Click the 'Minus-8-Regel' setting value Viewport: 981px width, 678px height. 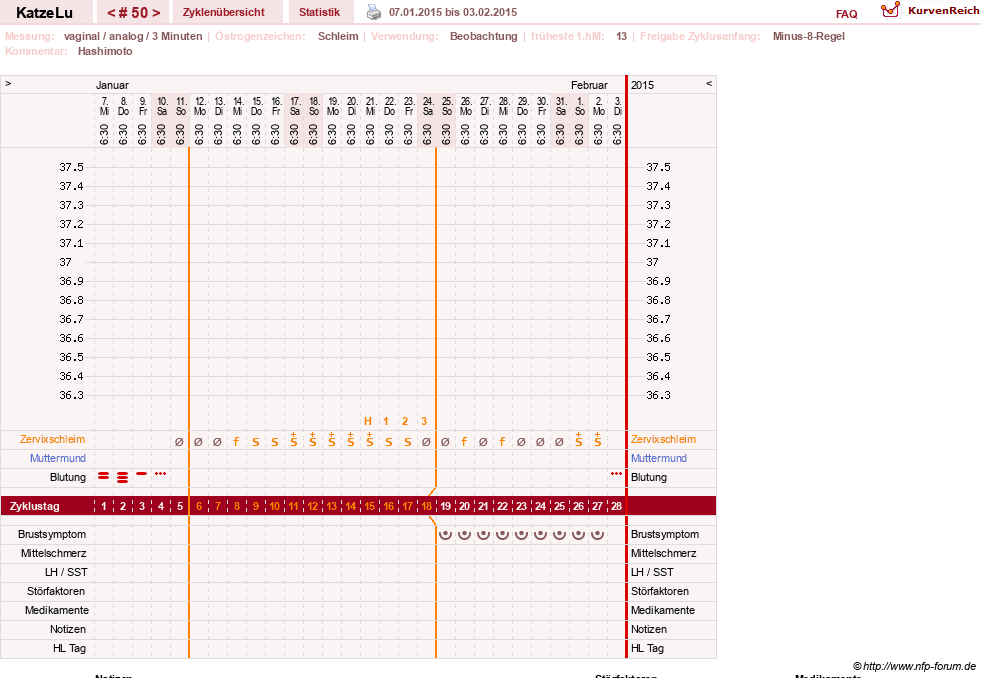point(808,36)
